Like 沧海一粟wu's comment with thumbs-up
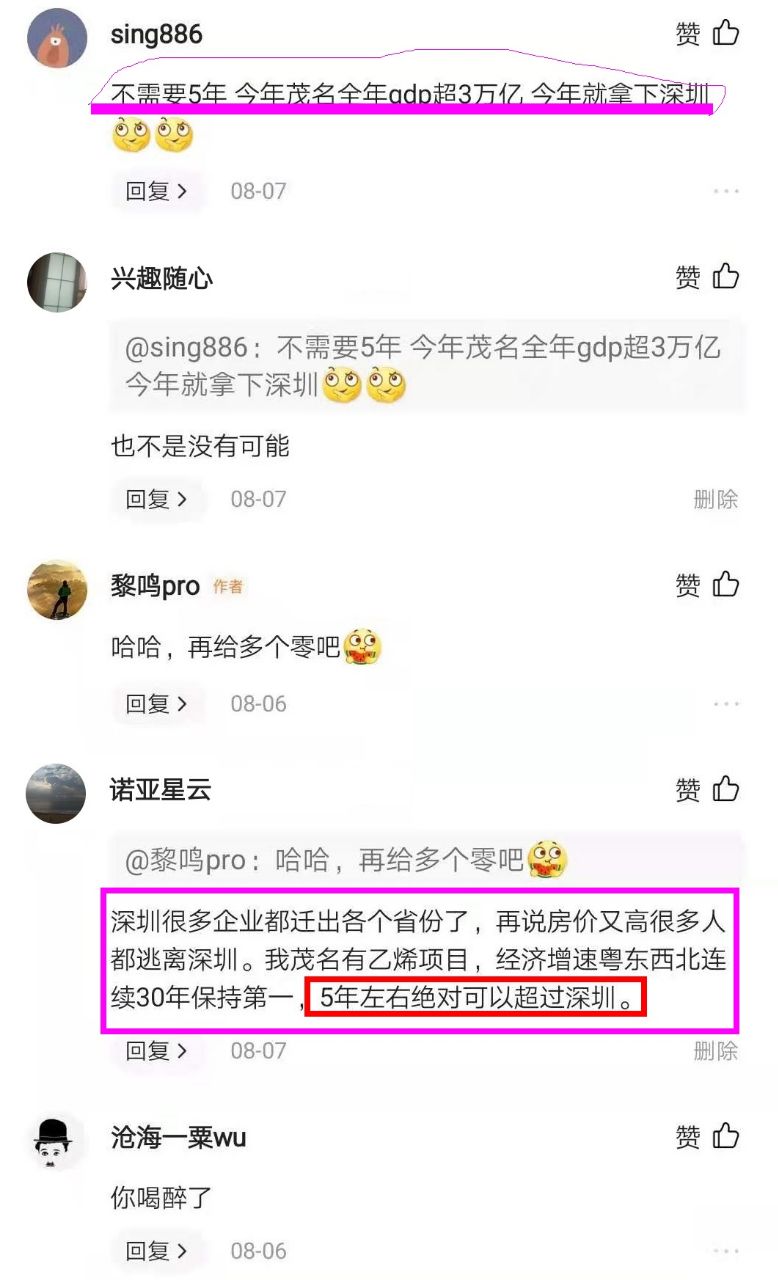 [726, 1137]
